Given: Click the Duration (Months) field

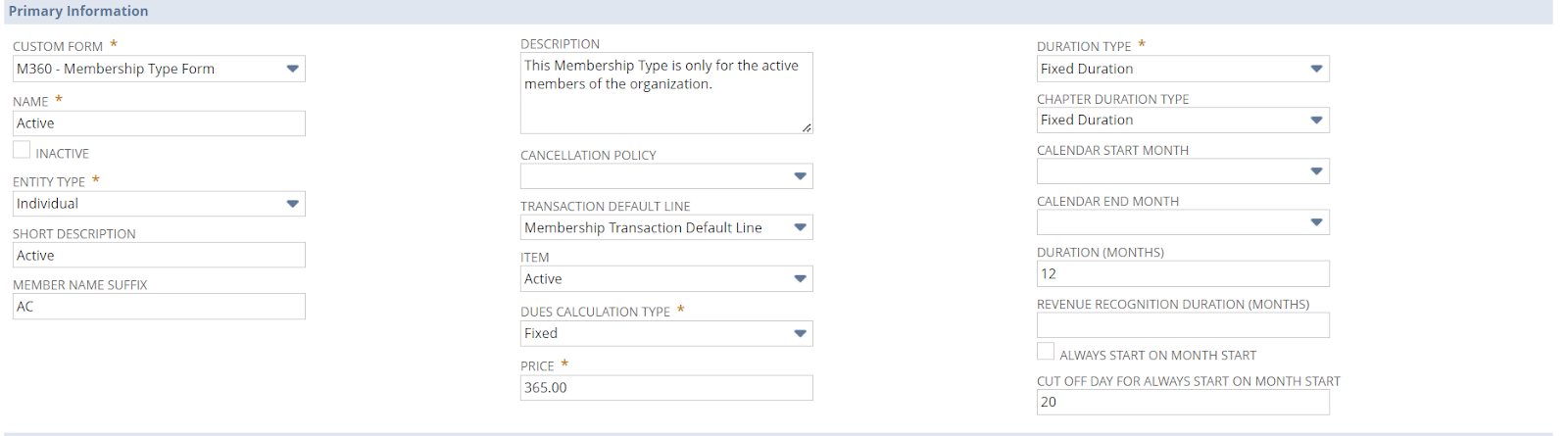Looking at the screenshot, I should pos(1182,274).
